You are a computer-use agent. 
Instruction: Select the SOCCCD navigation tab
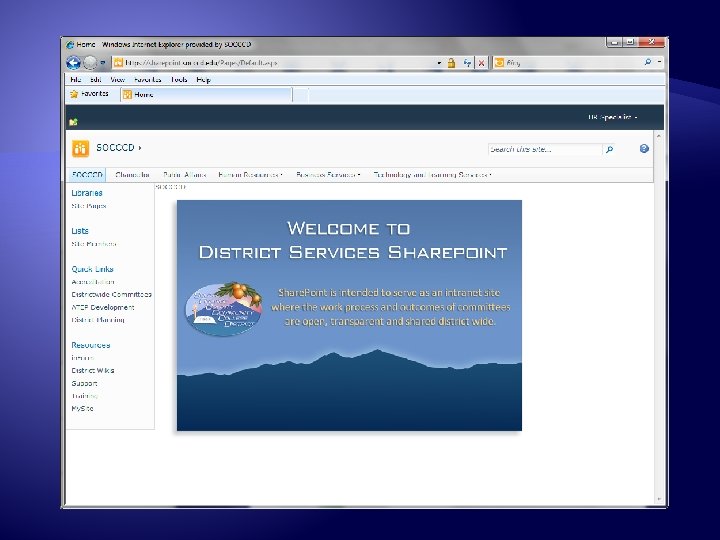(x=87, y=175)
